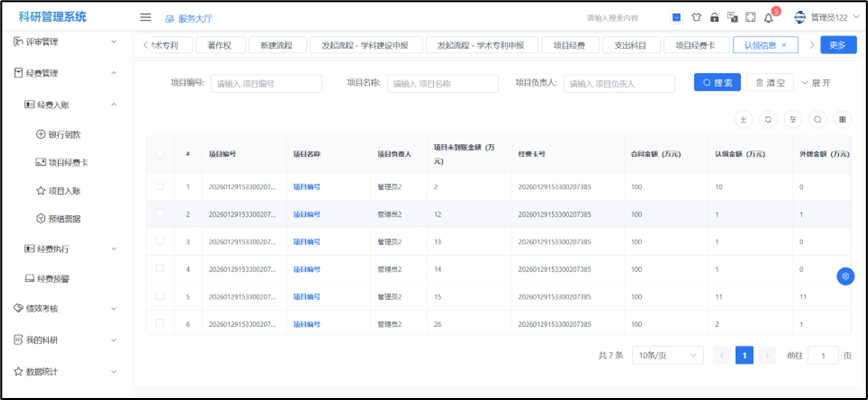Expand the search filters with 展开
868x400 pixels.
[815, 83]
